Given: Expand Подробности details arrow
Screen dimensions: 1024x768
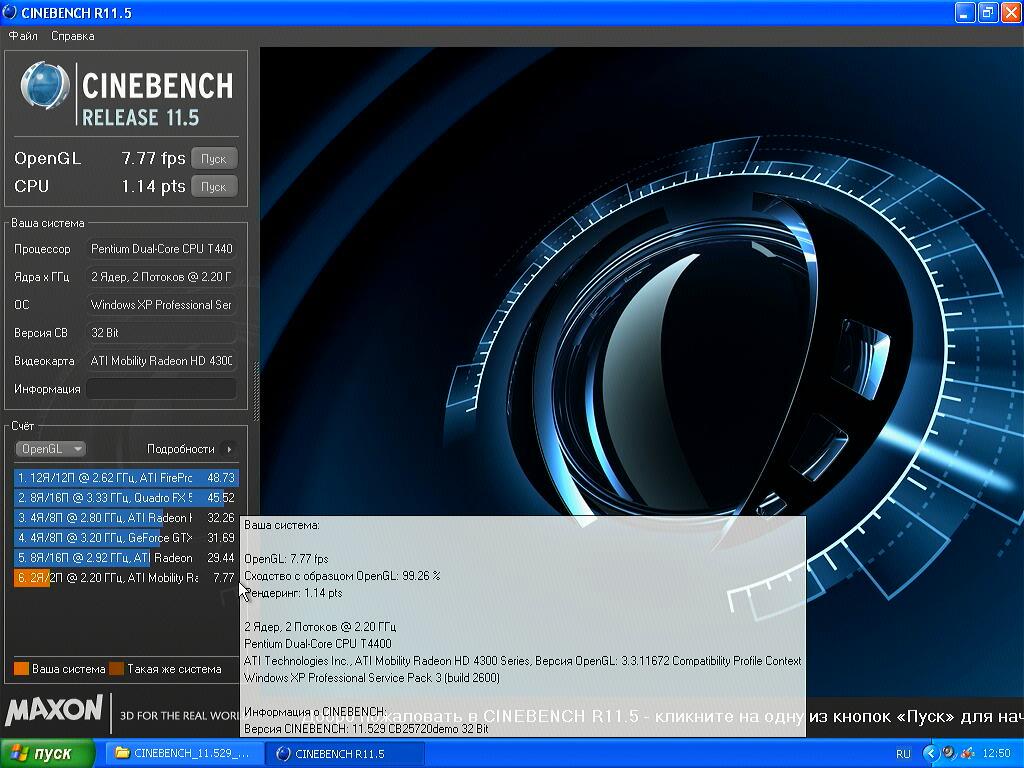Looking at the screenshot, I should pos(229,449).
